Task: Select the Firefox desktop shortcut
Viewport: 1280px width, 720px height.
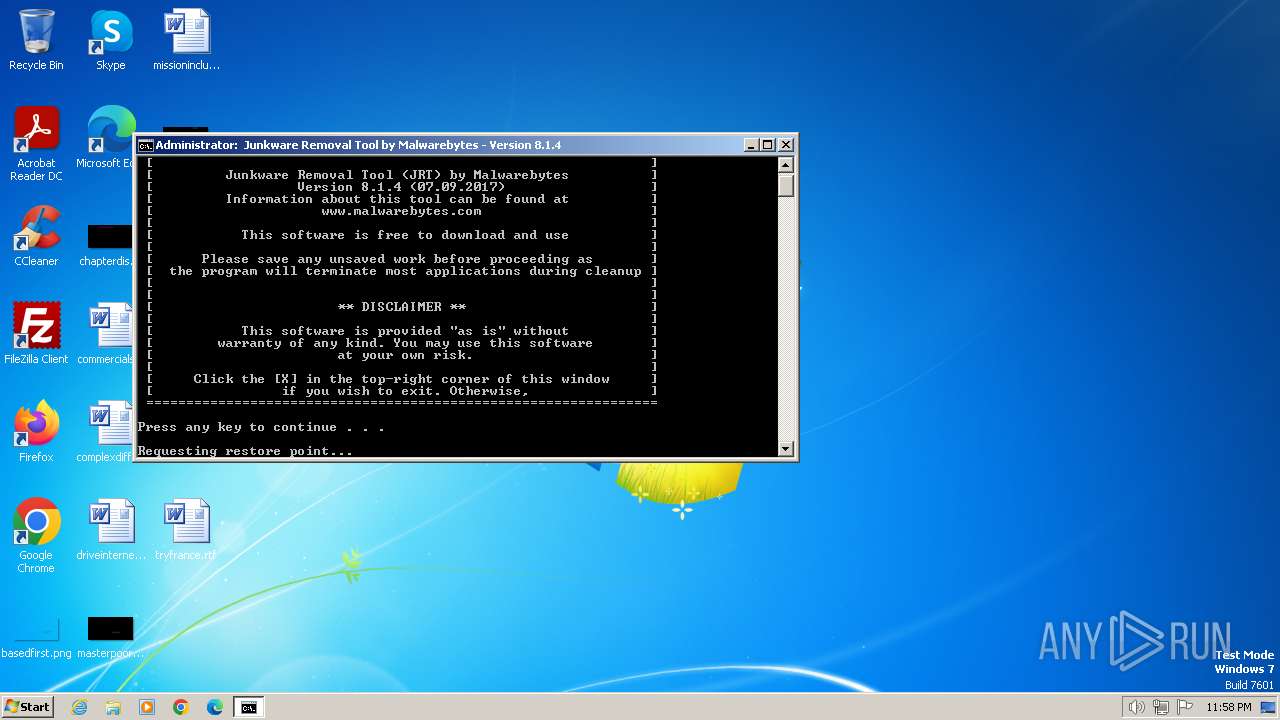Action: [x=36, y=432]
